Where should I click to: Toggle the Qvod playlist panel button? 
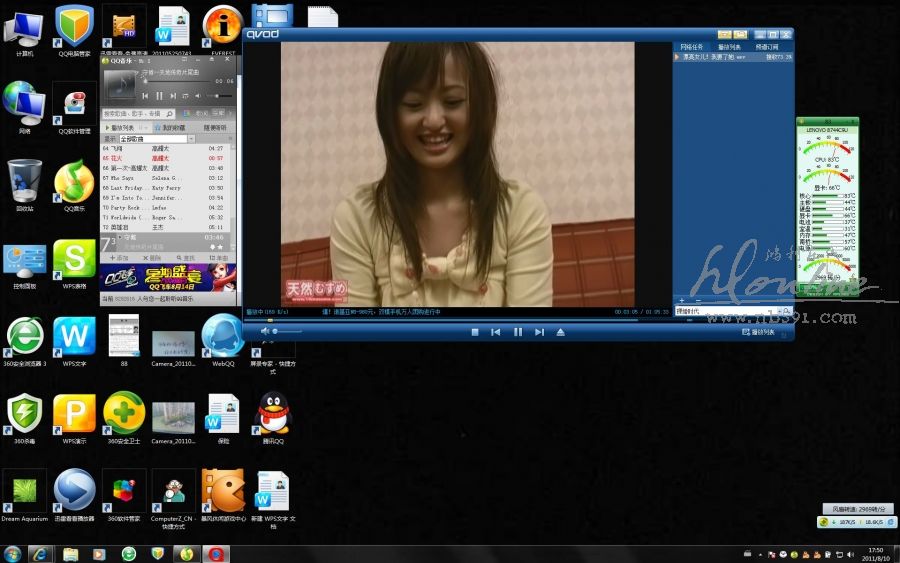click(x=758, y=332)
